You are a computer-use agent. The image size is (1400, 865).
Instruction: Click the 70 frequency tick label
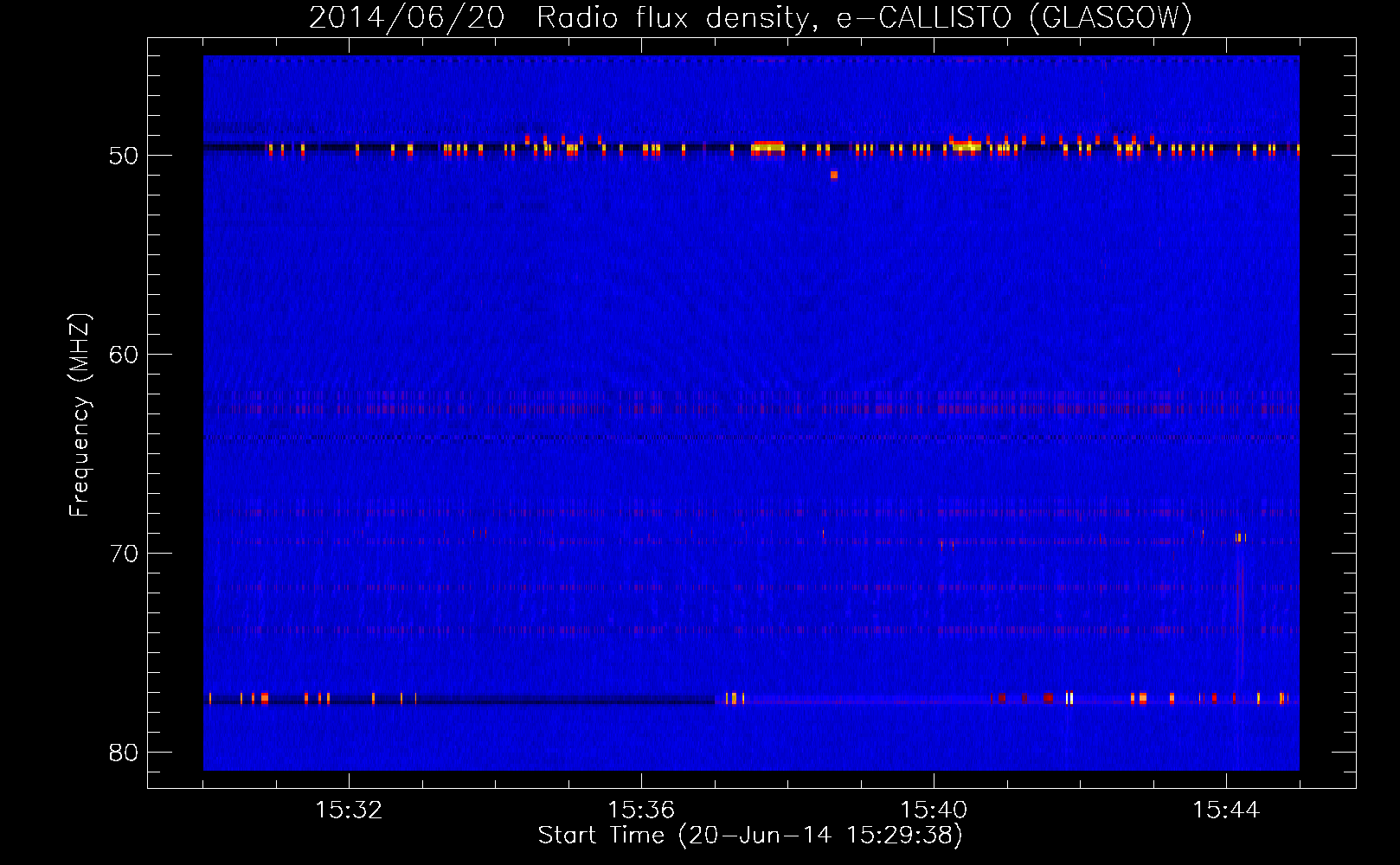[124, 554]
